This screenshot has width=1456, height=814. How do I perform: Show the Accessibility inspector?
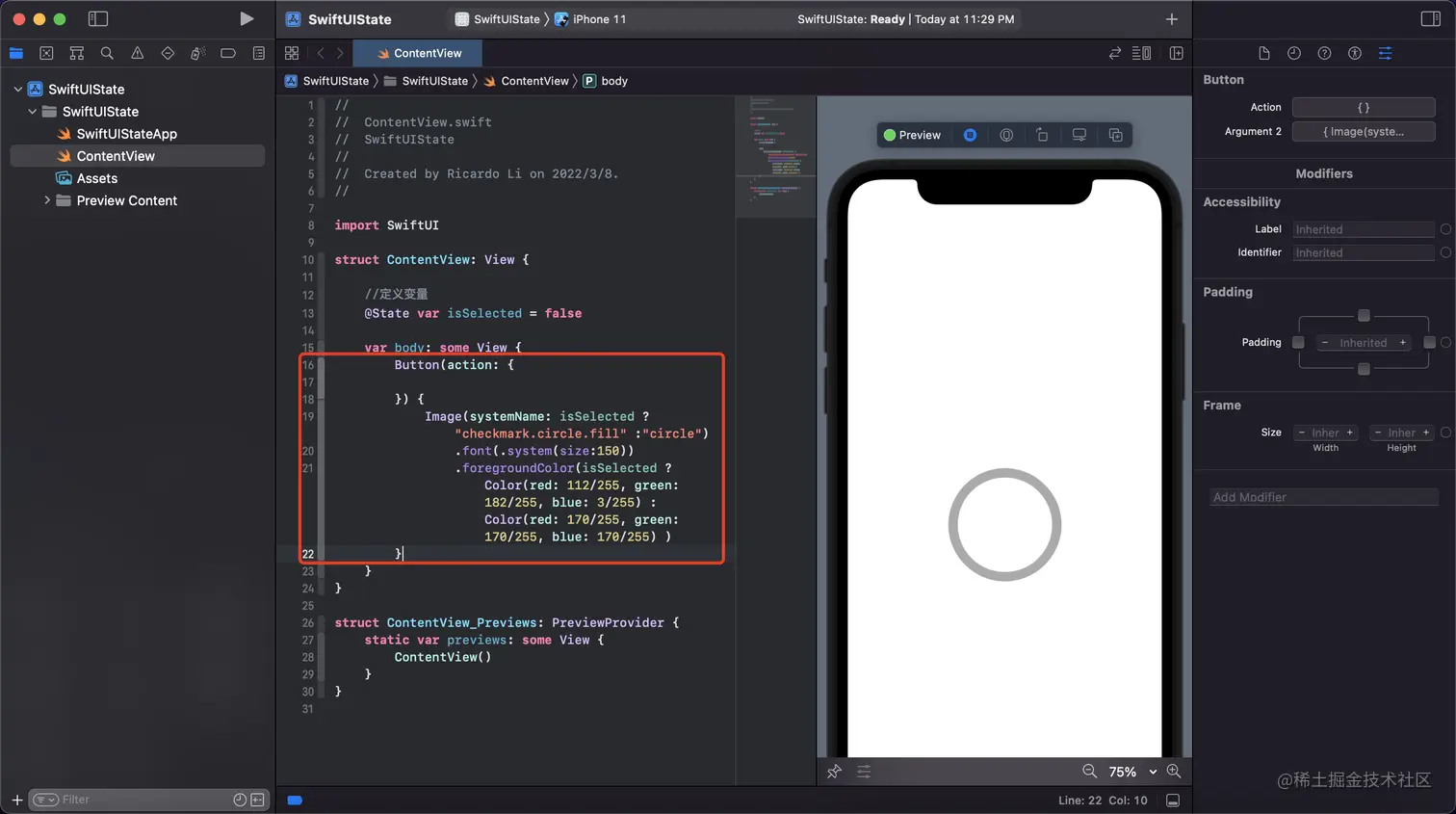click(1355, 53)
